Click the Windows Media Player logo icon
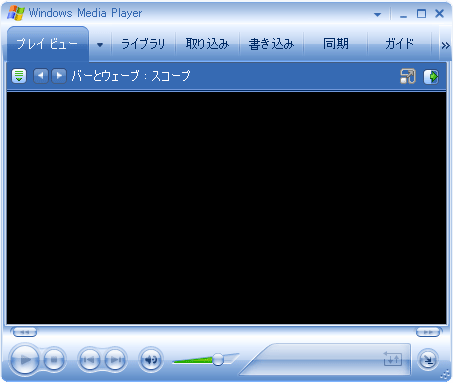The width and height of the screenshot is (453, 383). [x=16, y=13]
